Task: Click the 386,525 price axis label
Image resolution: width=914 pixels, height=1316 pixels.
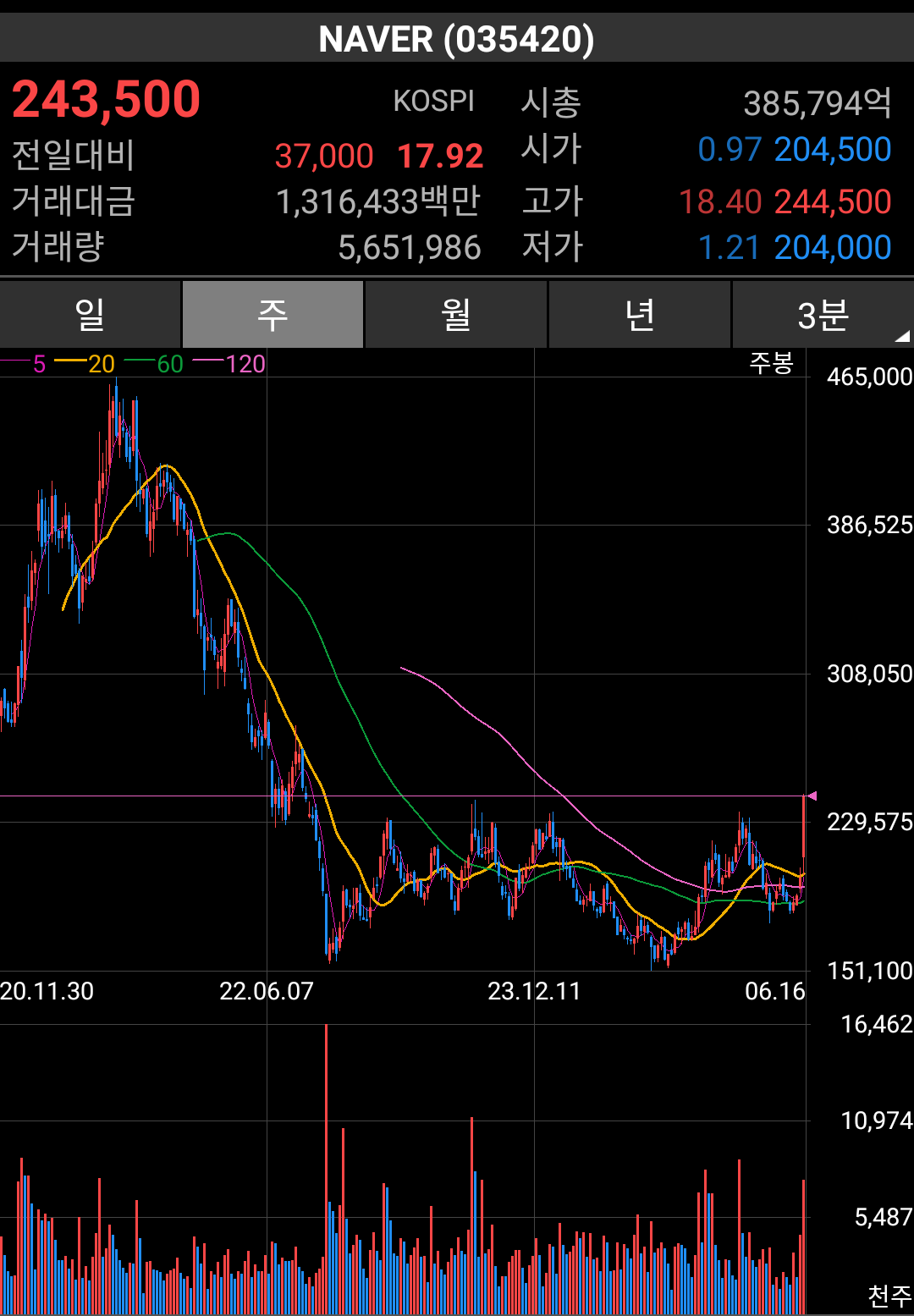Action: (x=870, y=525)
